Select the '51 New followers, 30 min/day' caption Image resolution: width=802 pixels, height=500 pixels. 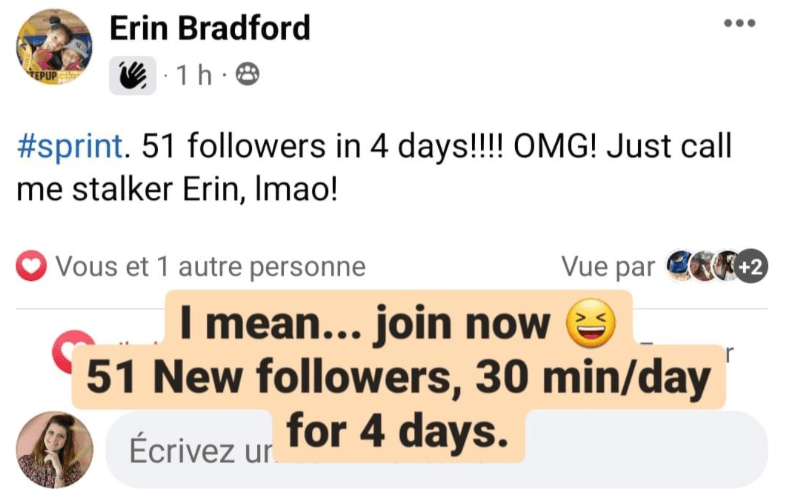tap(398, 377)
